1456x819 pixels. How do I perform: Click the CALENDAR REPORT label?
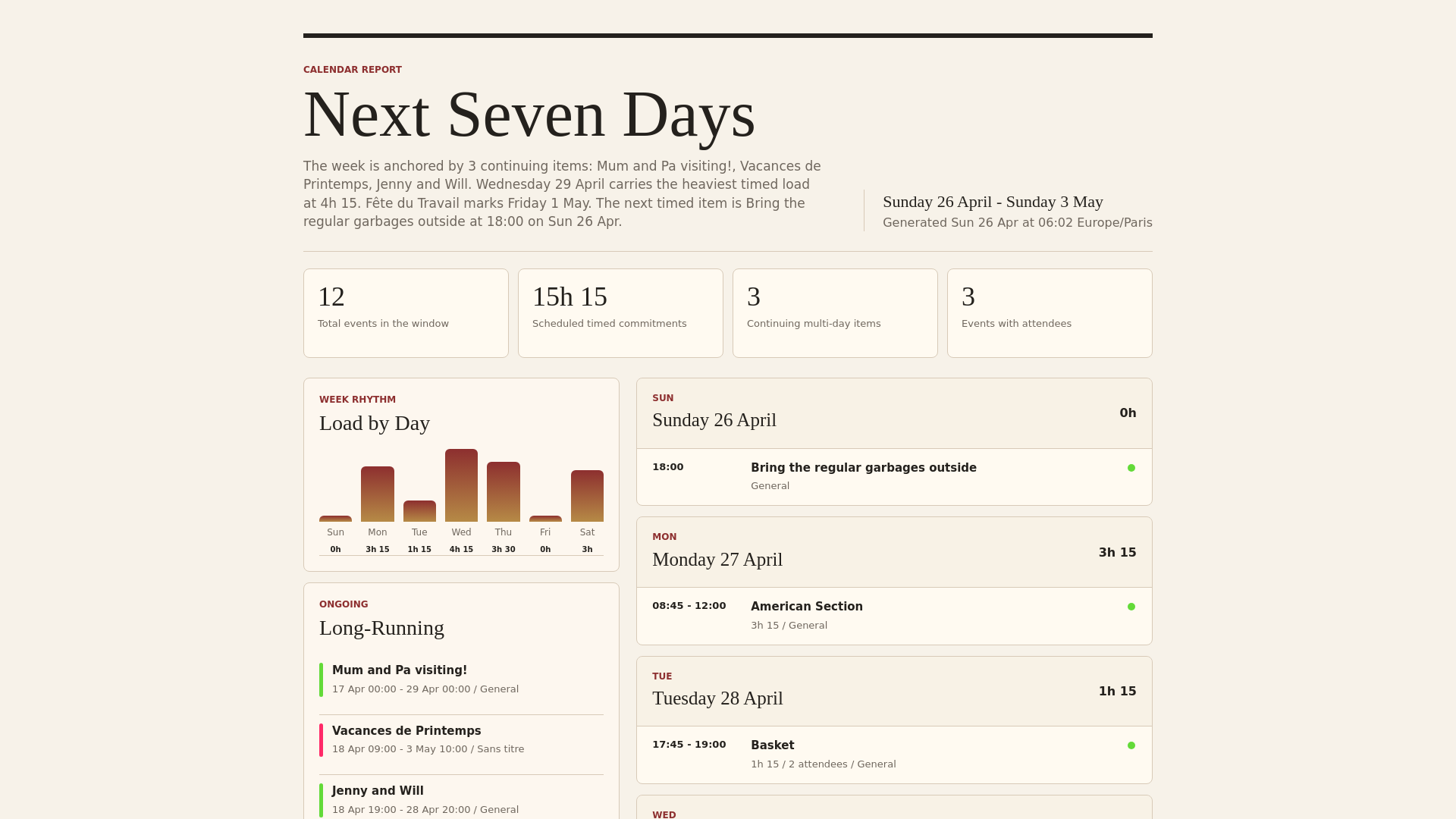click(353, 70)
